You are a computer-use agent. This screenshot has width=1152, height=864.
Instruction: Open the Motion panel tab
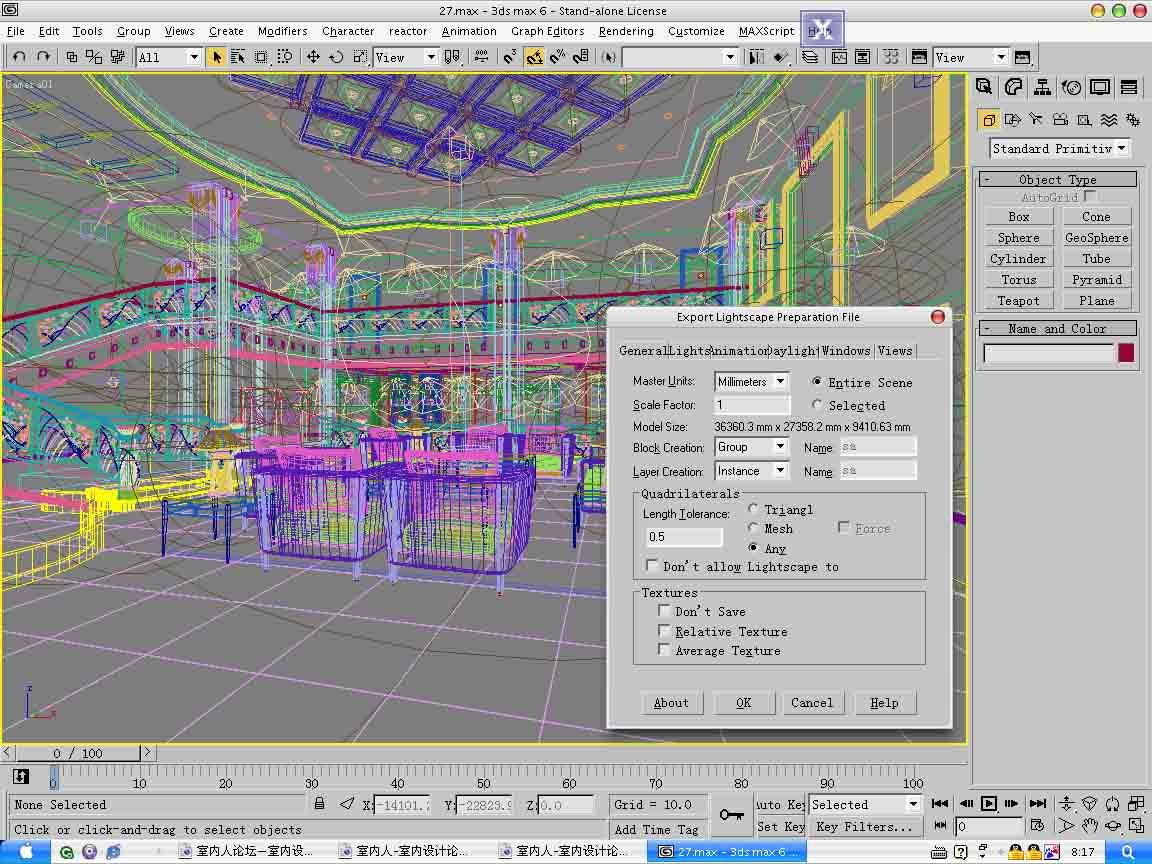coord(1071,87)
